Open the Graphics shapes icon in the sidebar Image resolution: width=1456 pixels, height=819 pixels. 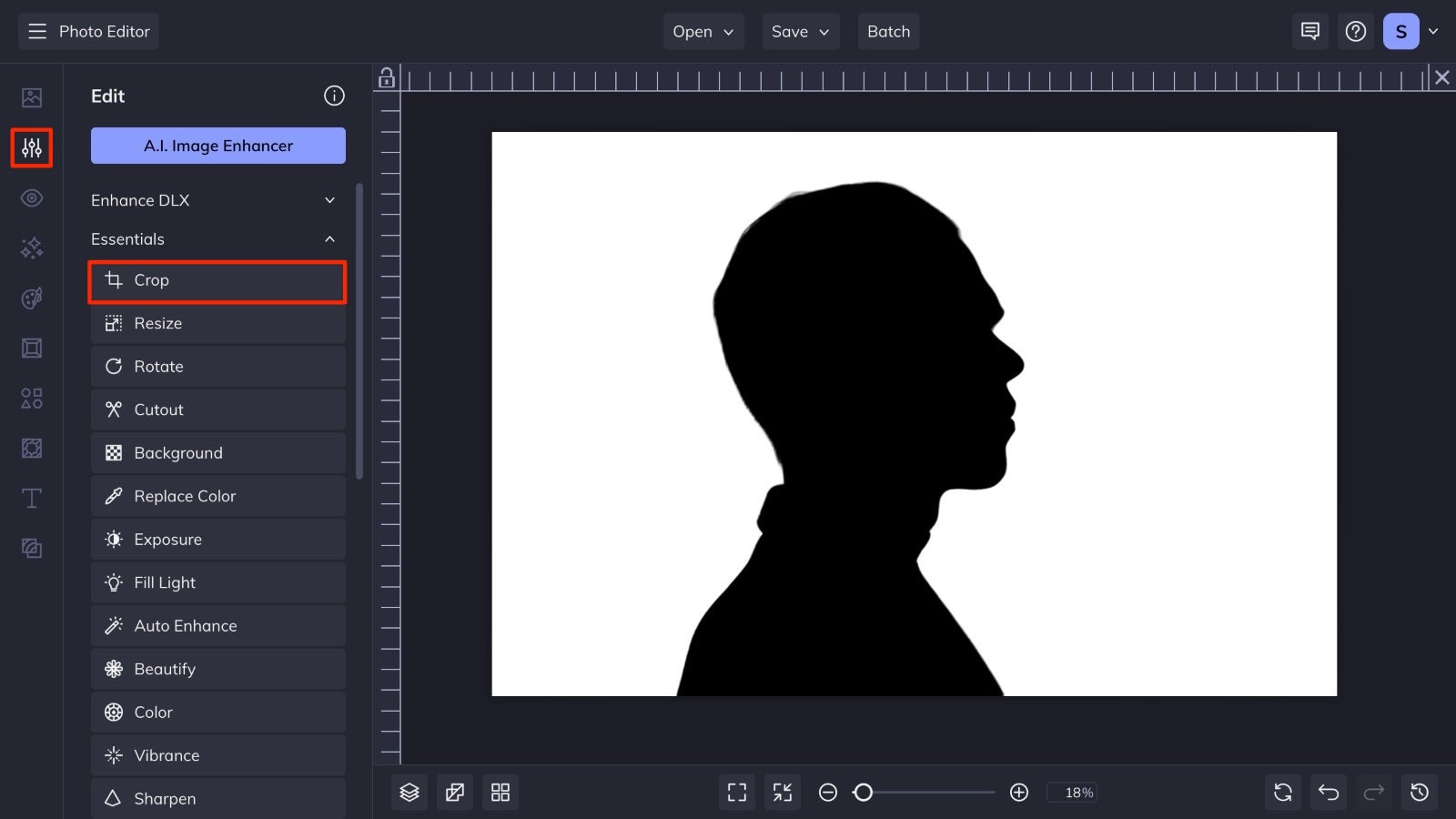click(x=31, y=398)
